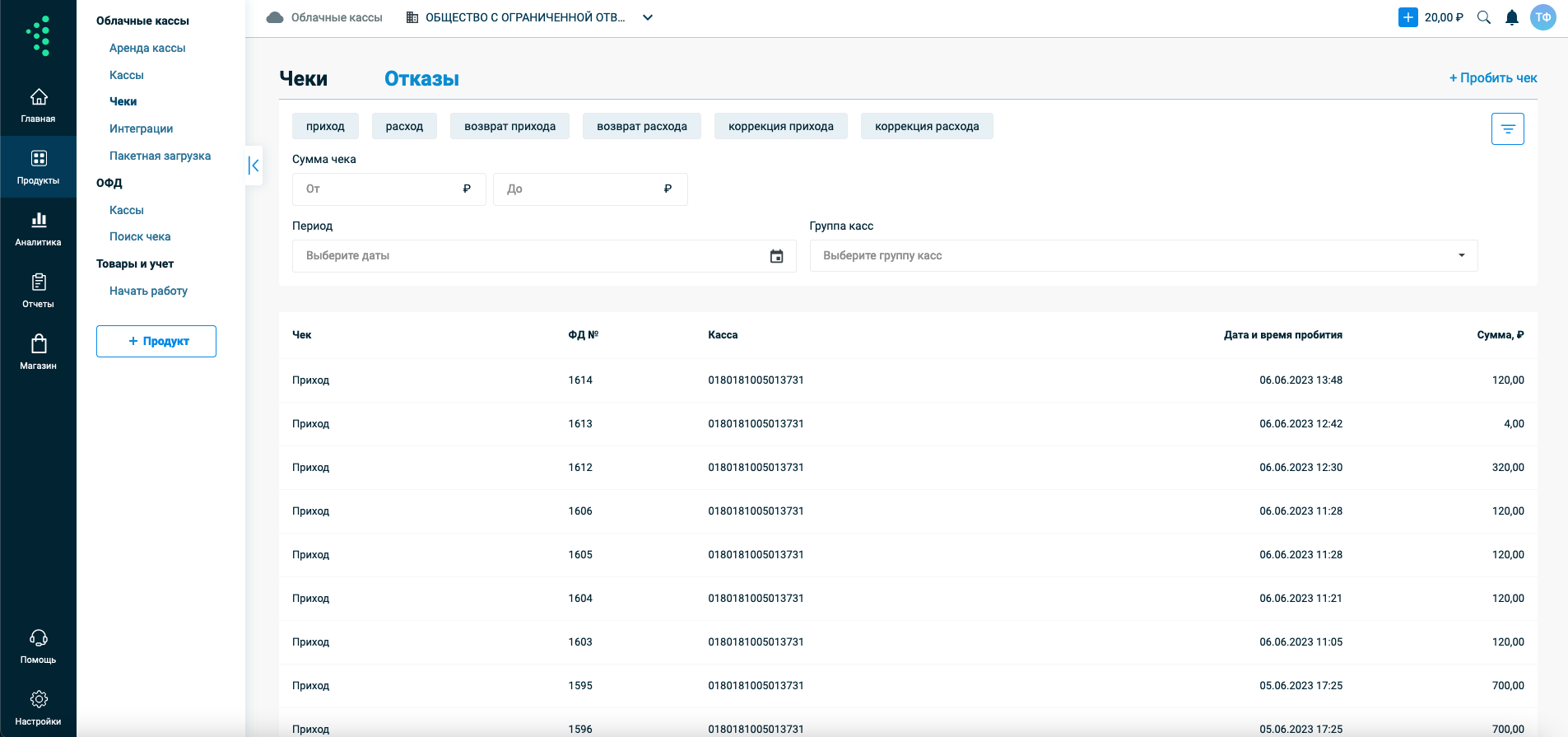Toggle the filter panel button
The image size is (1568, 737).
[1508, 128]
